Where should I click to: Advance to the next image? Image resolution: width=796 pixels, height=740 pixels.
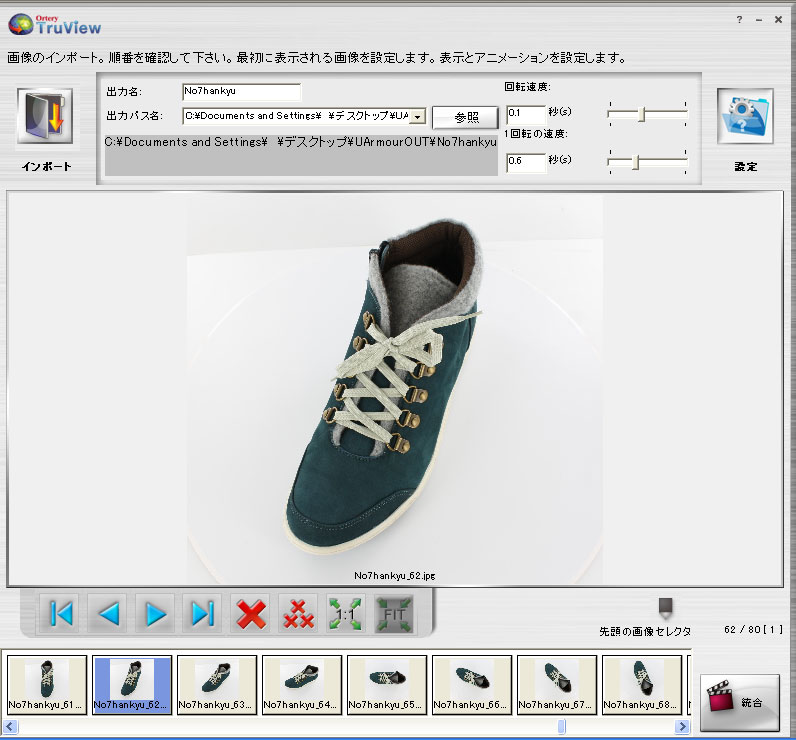155,614
